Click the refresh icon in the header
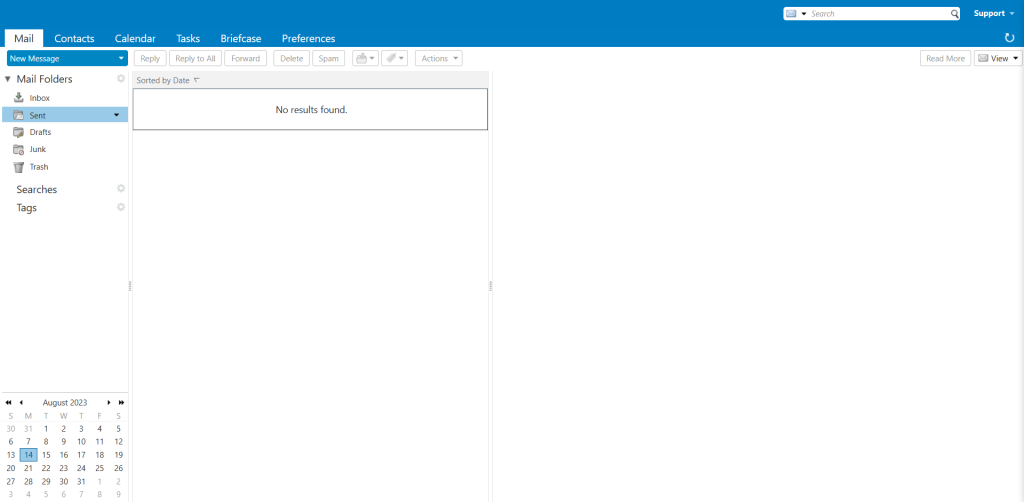The width and height of the screenshot is (1024, 502). coord(1009,38)
